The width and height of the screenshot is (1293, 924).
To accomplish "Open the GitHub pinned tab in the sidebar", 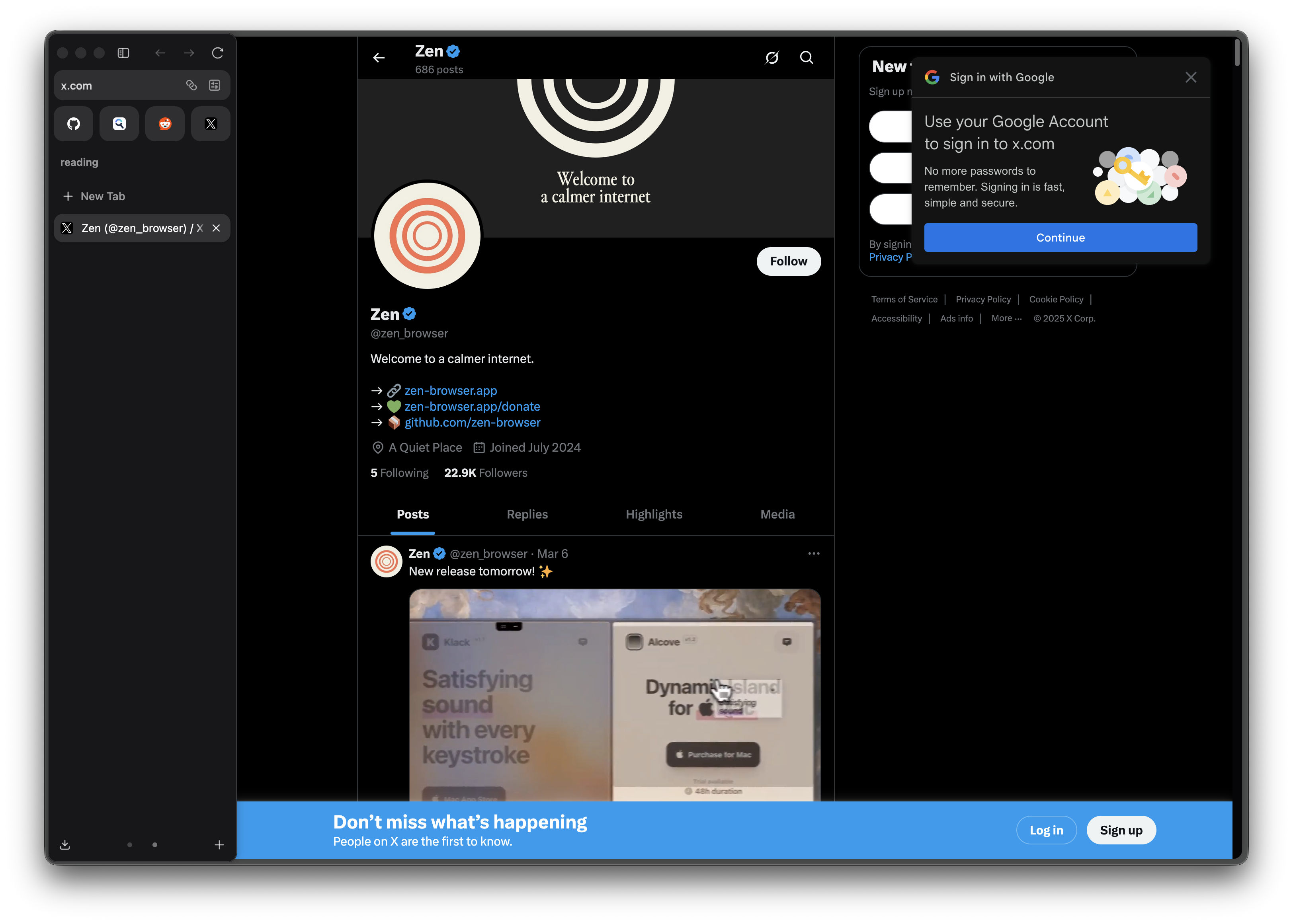I will [x=73, y=123].
